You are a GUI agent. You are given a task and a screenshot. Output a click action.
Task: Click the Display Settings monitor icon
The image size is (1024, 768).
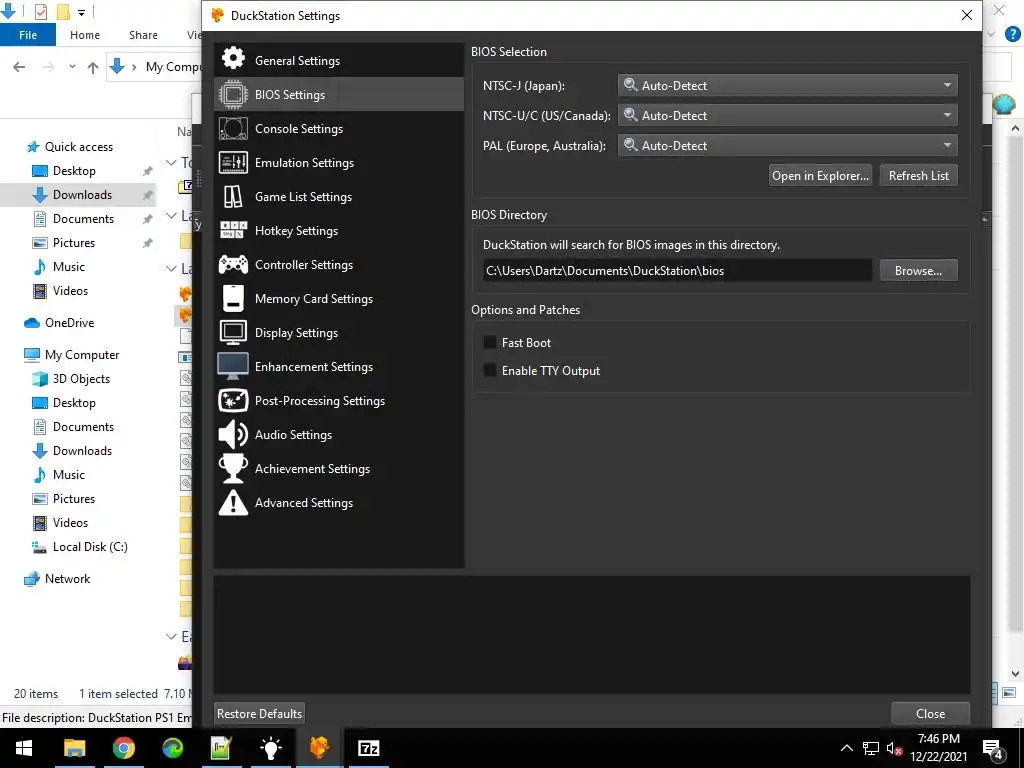tap(233, 332)
